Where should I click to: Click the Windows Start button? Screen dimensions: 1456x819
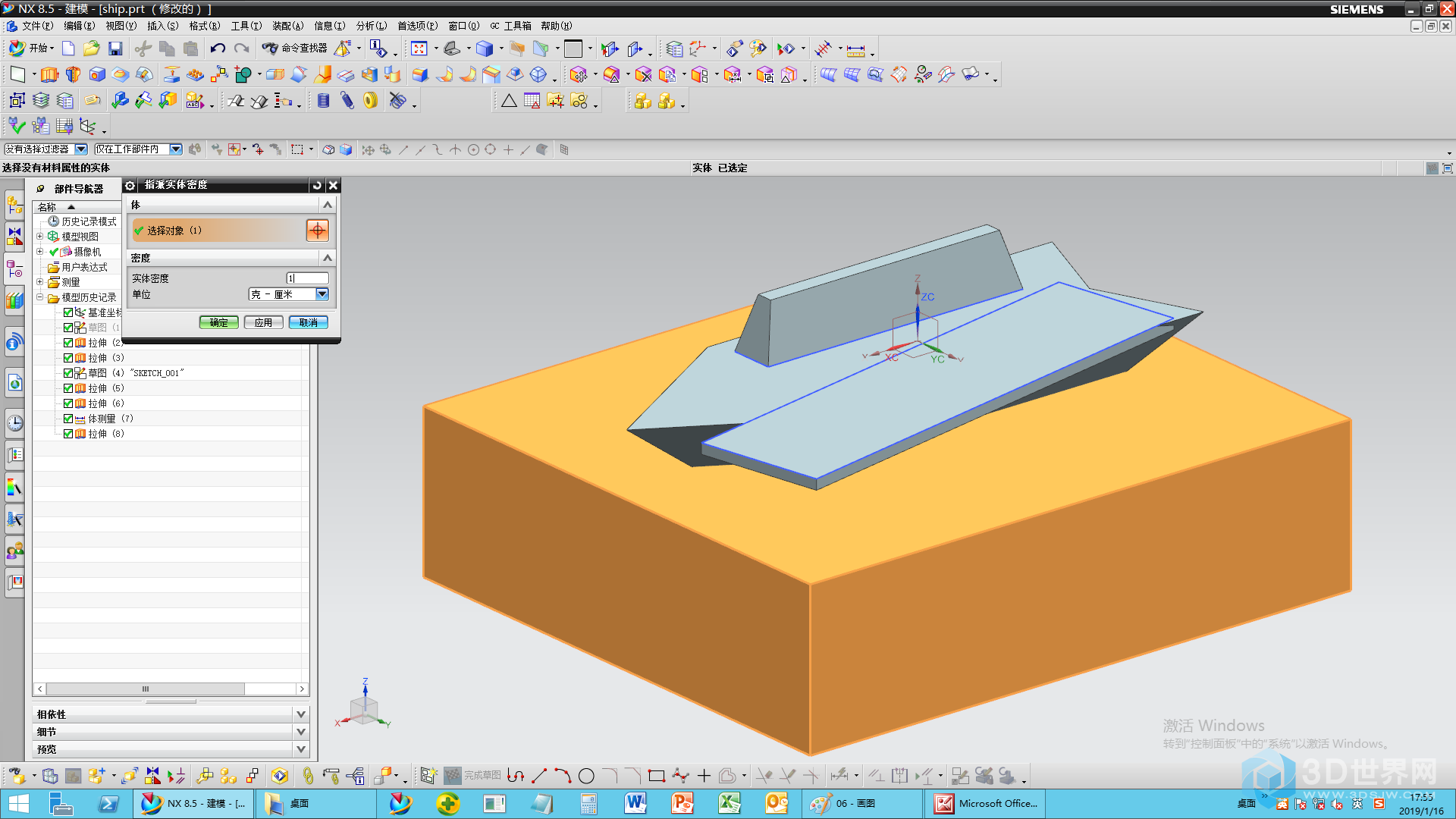tap(18, 803)
